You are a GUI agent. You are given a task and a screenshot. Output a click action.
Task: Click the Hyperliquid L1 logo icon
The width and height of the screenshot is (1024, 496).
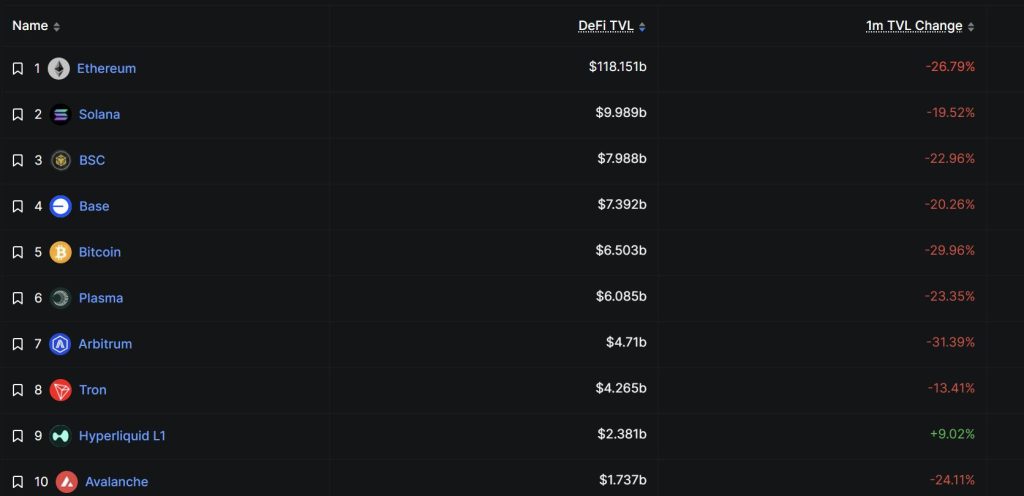(x=60, y=436)
